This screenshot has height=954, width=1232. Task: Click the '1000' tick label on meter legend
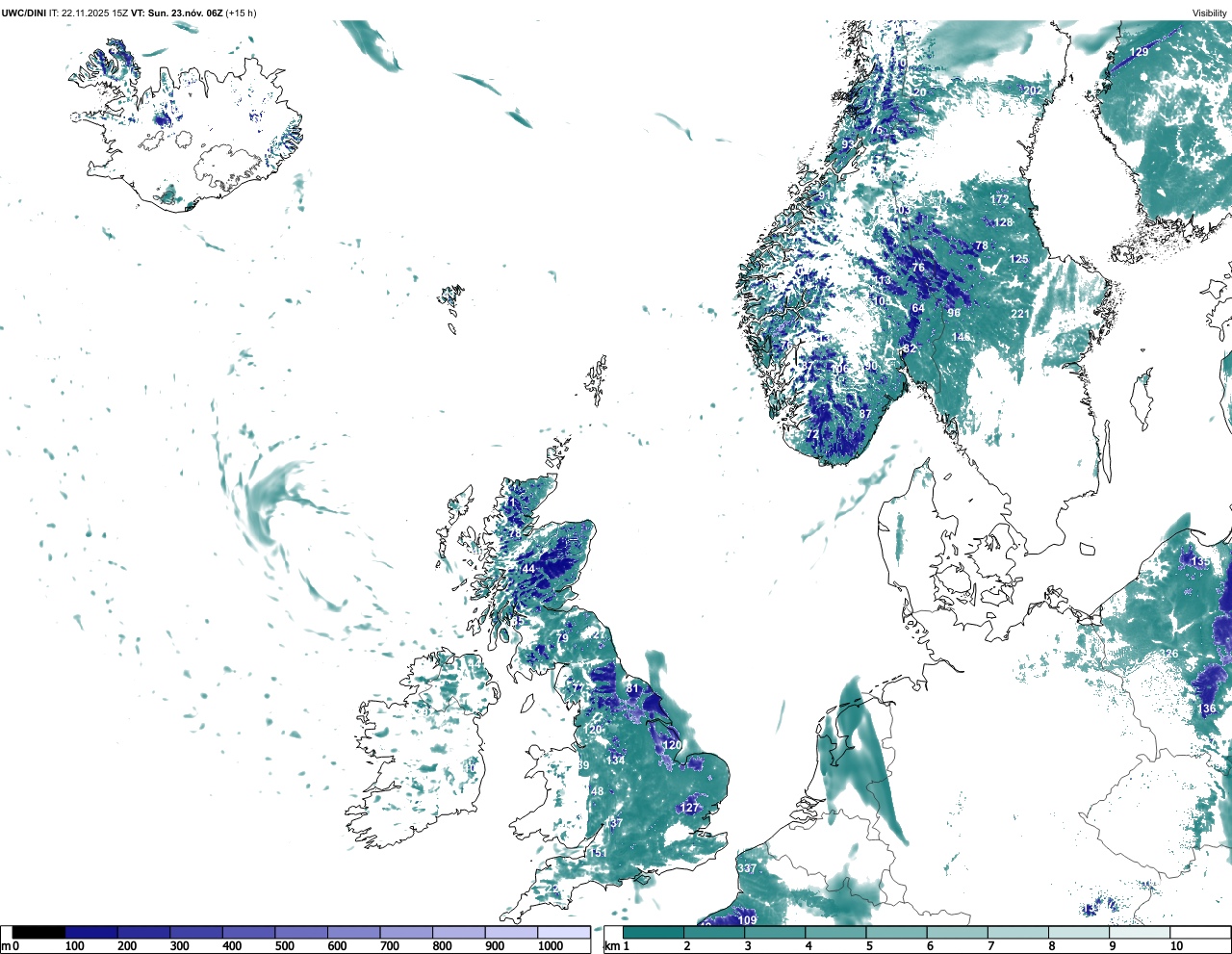(x=551, y=946)
